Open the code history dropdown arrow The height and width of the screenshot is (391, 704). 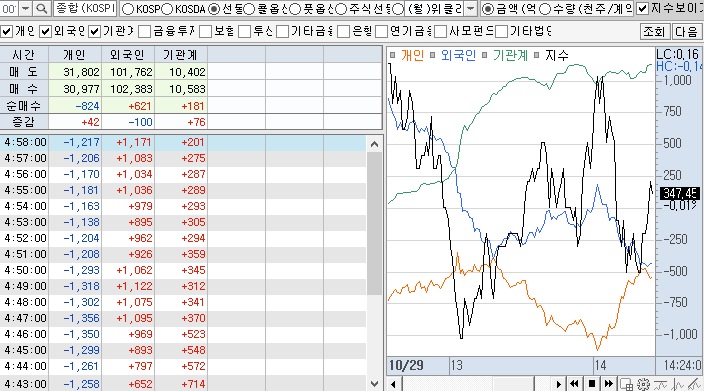tap(26, 9)
